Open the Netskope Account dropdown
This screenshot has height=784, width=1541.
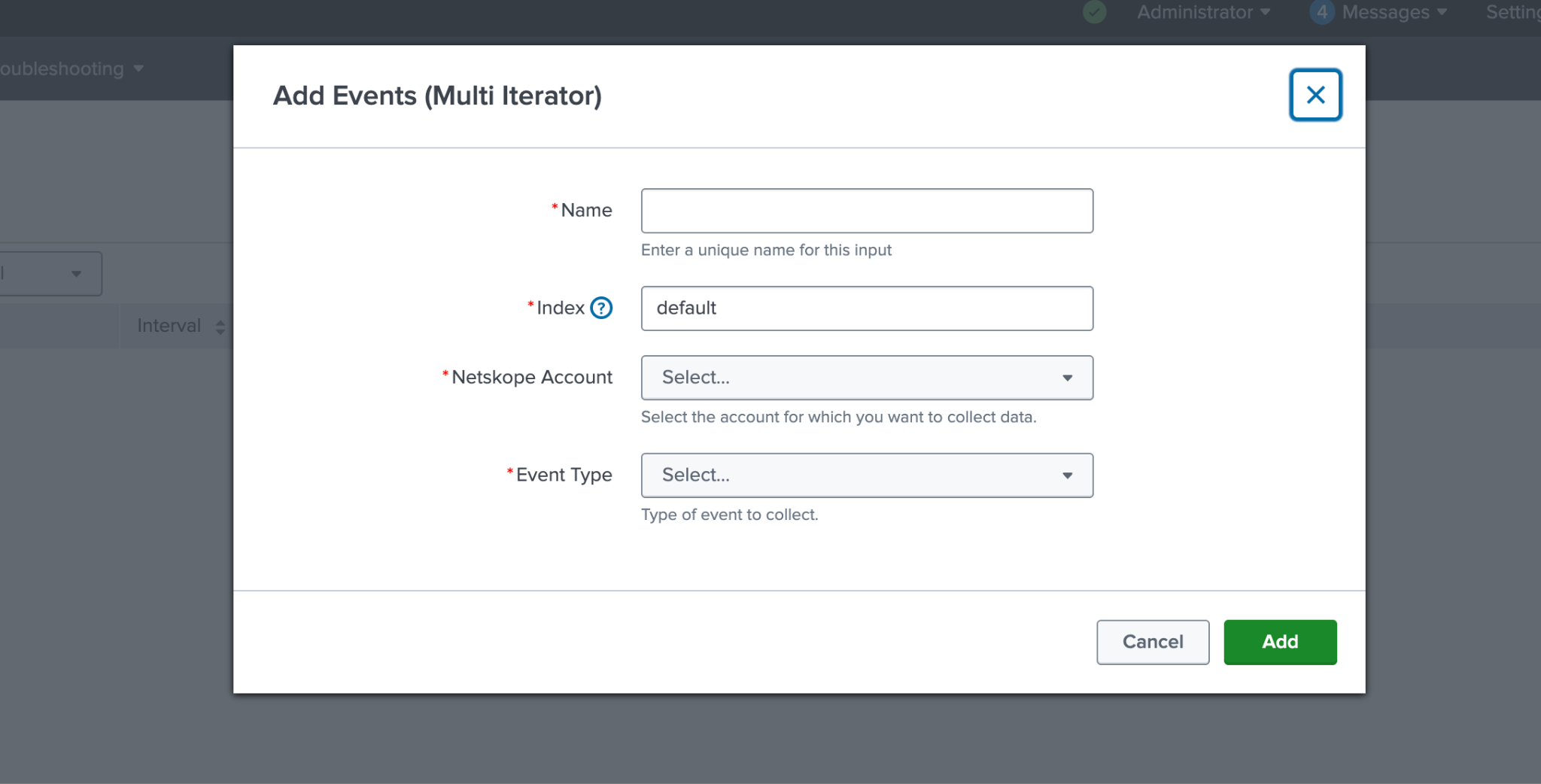(x=867, y=378)
